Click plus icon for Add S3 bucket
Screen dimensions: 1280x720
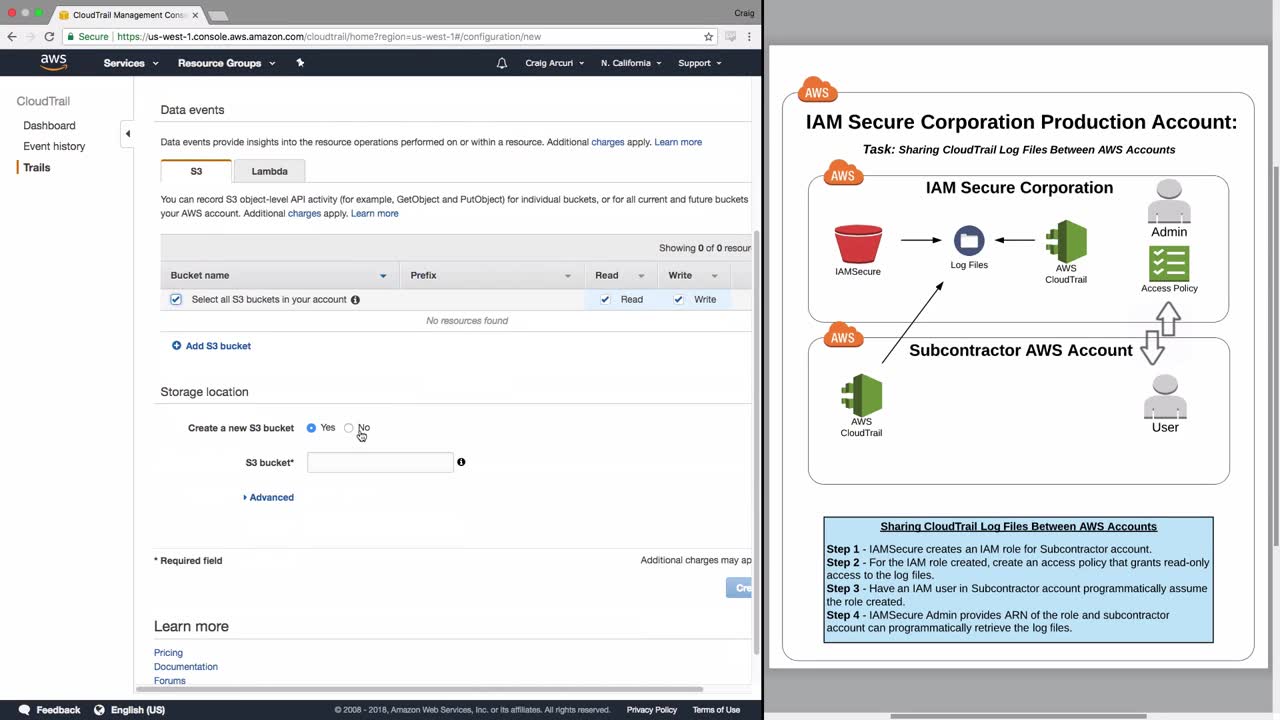[177, 346]
